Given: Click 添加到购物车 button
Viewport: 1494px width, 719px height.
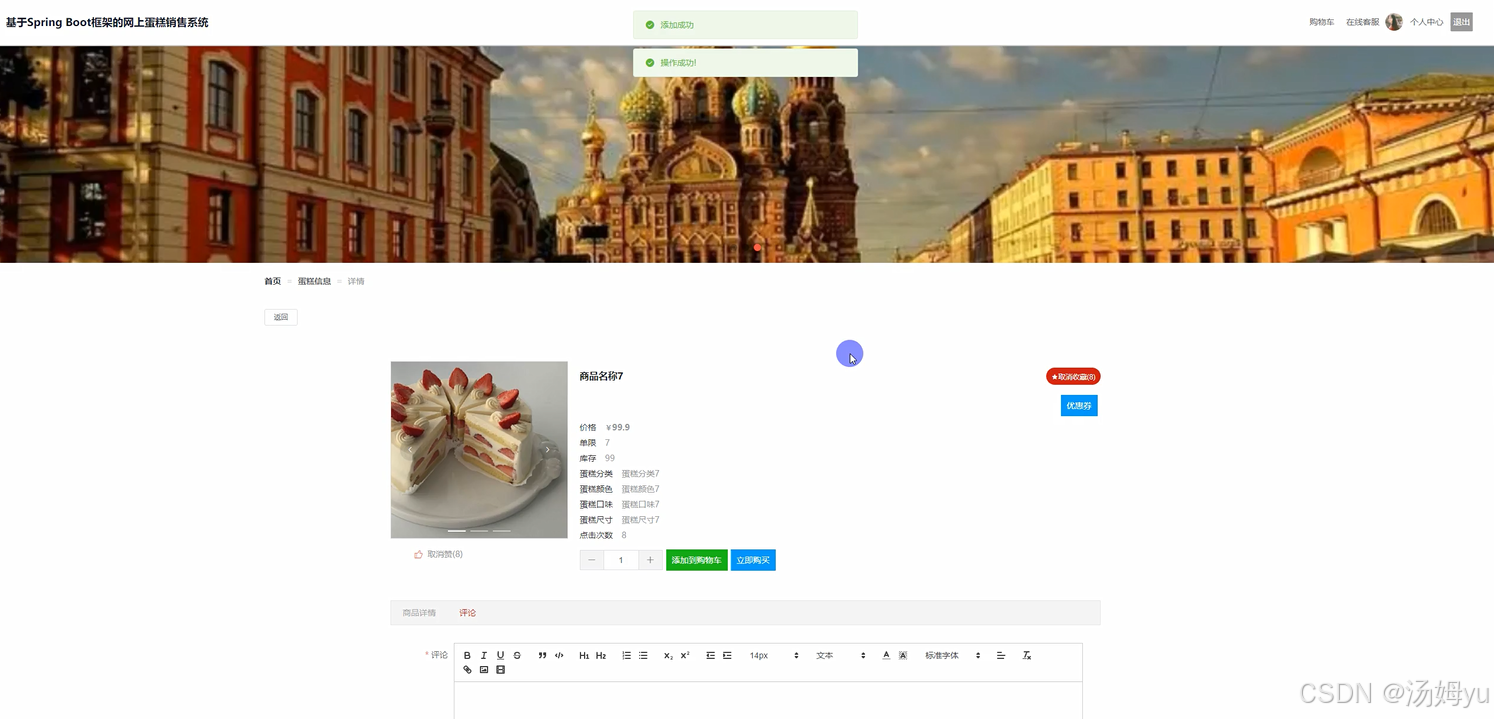Looking at the screenshot, I should click(x=697, y=560).
